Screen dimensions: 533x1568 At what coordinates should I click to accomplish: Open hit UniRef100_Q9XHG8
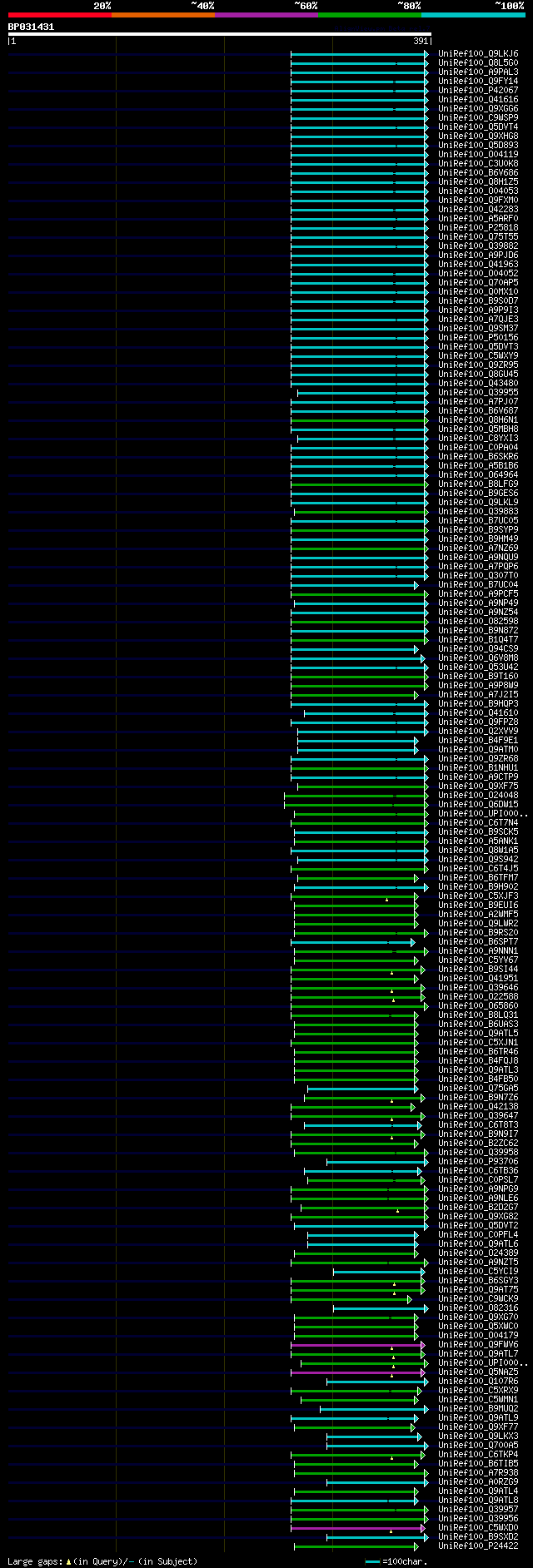pyautogui.click(x=478, y=136)
